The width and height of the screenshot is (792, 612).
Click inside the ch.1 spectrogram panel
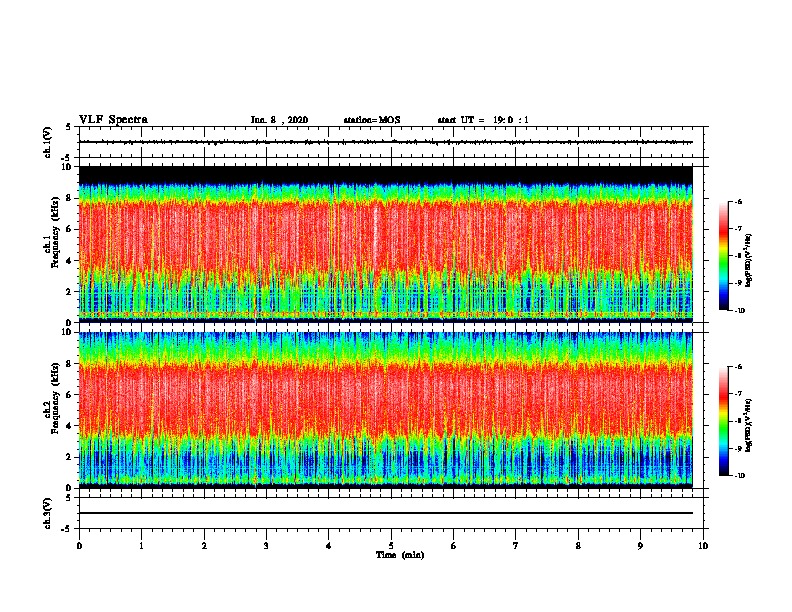(385, 244)
